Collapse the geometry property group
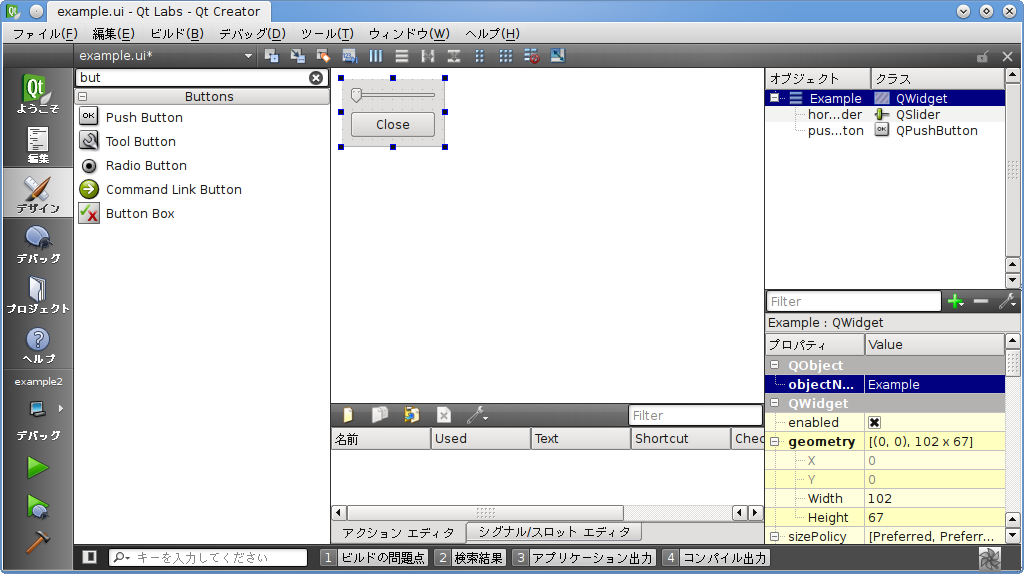Image resolution: width=1024 pixels, height=574 pixels. click(774, 442)
